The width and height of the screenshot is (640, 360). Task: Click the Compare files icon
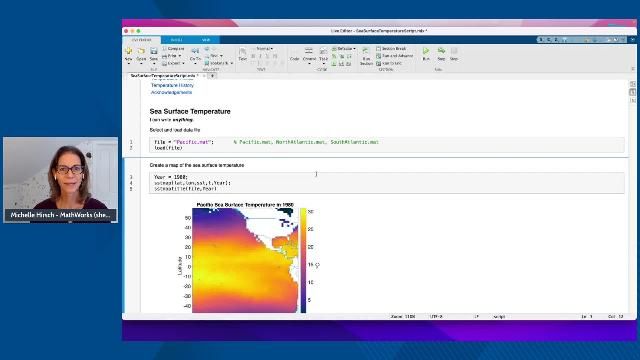165,49
